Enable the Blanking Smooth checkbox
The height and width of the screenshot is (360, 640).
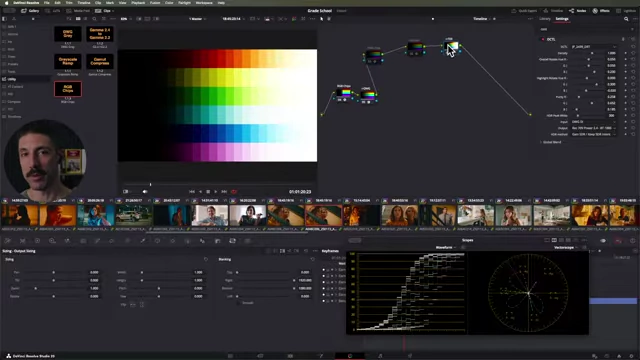(238, 303)
